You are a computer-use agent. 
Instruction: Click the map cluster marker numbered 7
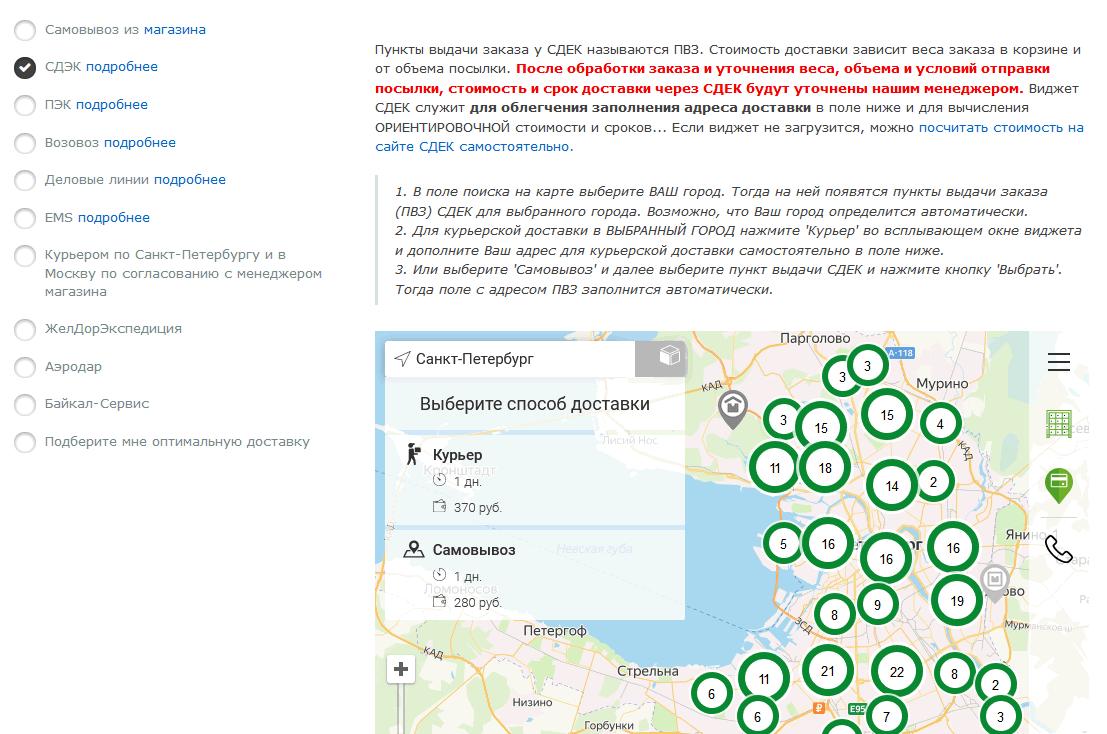(886, 717)
